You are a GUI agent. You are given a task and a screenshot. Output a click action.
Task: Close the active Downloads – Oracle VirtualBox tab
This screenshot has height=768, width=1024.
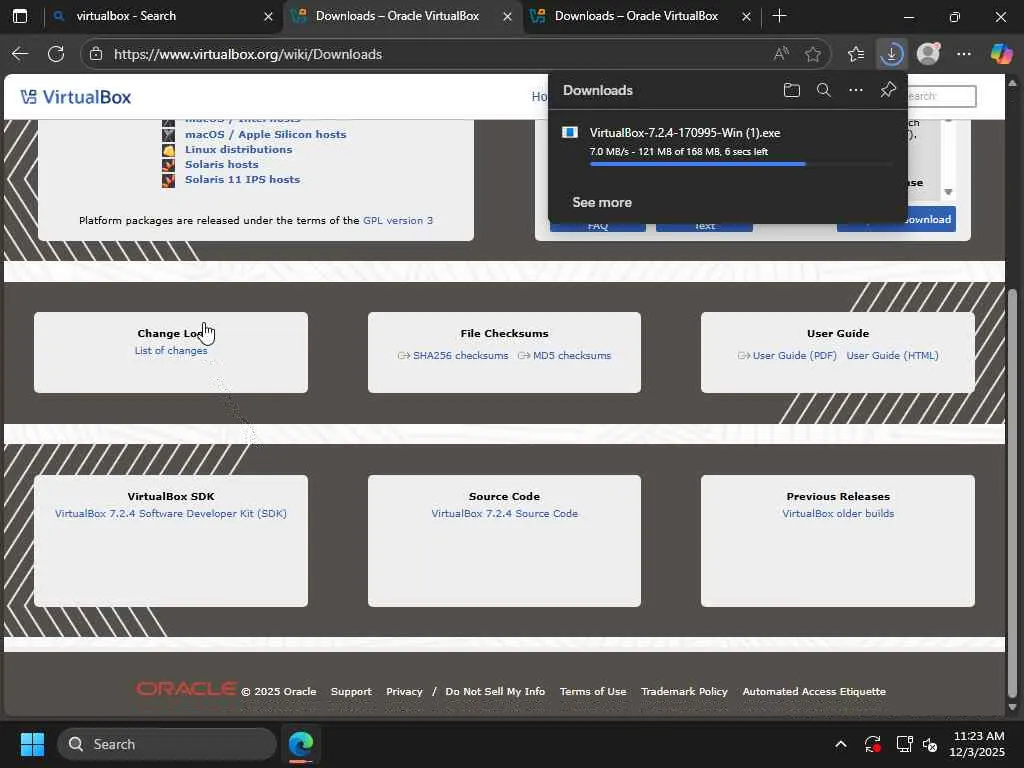click(x=507, y=16)
